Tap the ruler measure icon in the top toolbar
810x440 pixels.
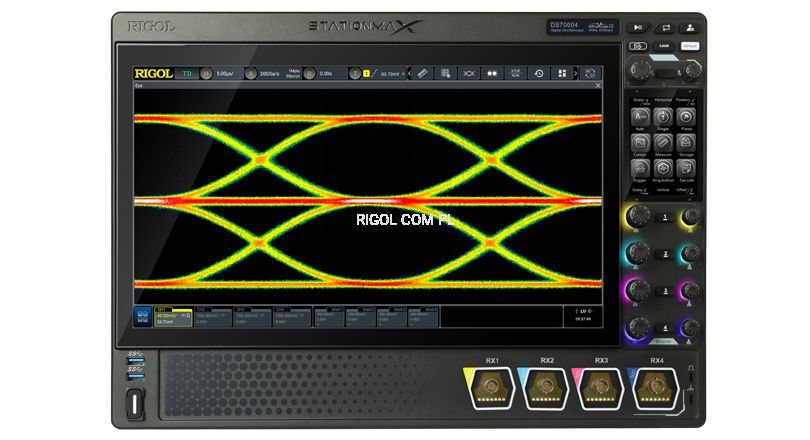point(421,73)
